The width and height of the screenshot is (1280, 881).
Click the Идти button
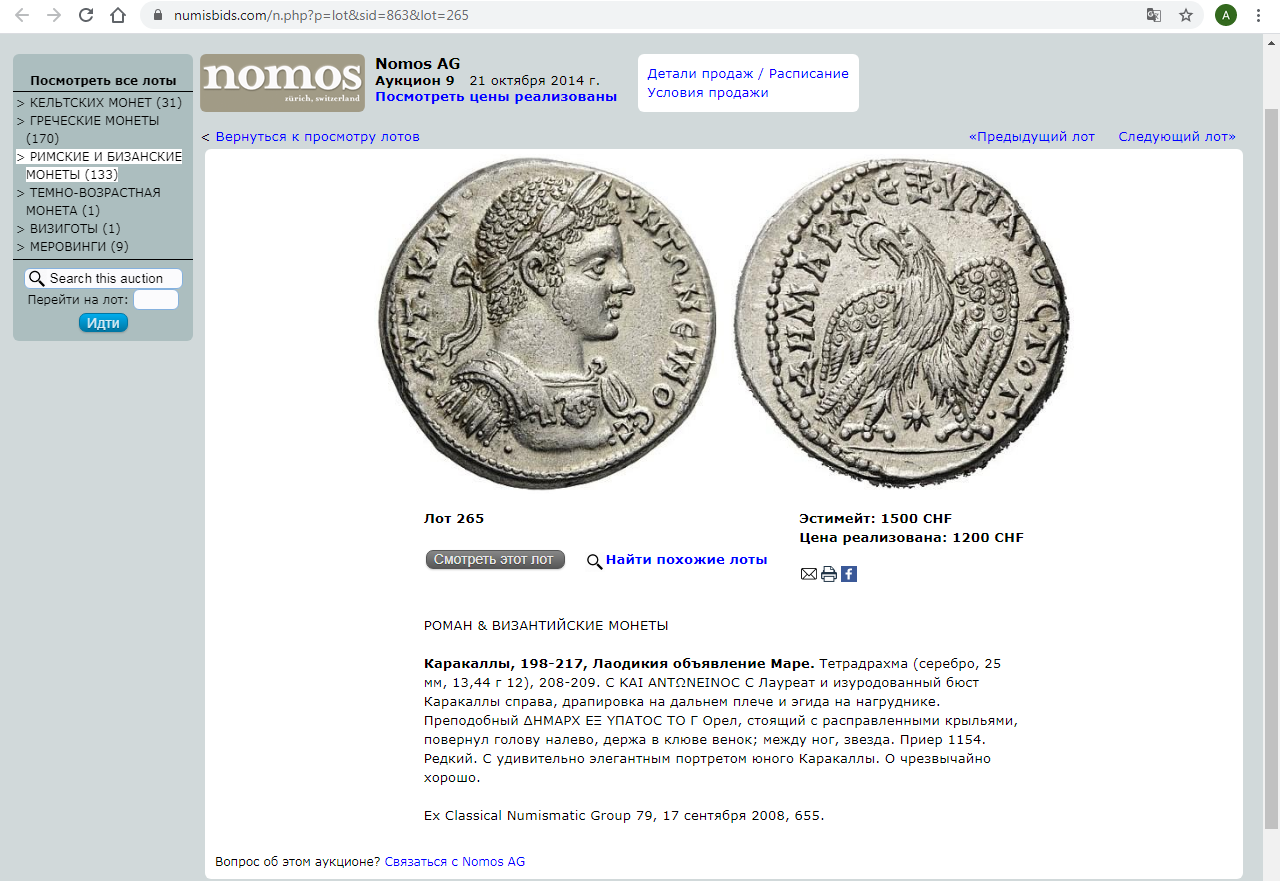click(103, 323)
